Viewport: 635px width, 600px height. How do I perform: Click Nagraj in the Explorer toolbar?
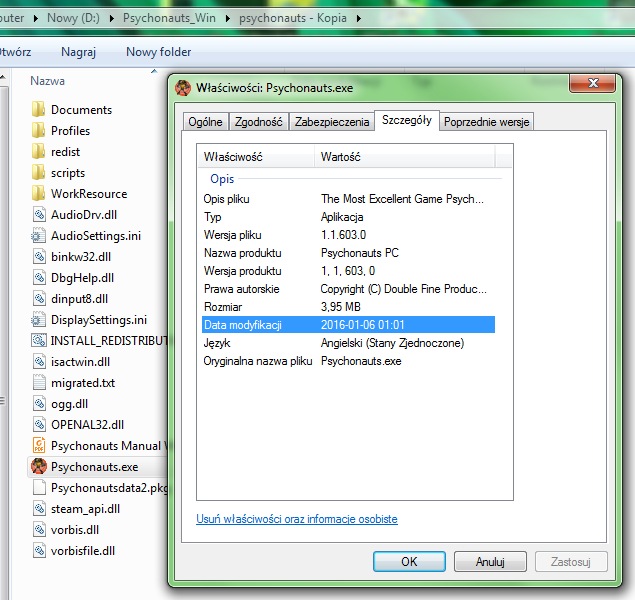point(79,52)
